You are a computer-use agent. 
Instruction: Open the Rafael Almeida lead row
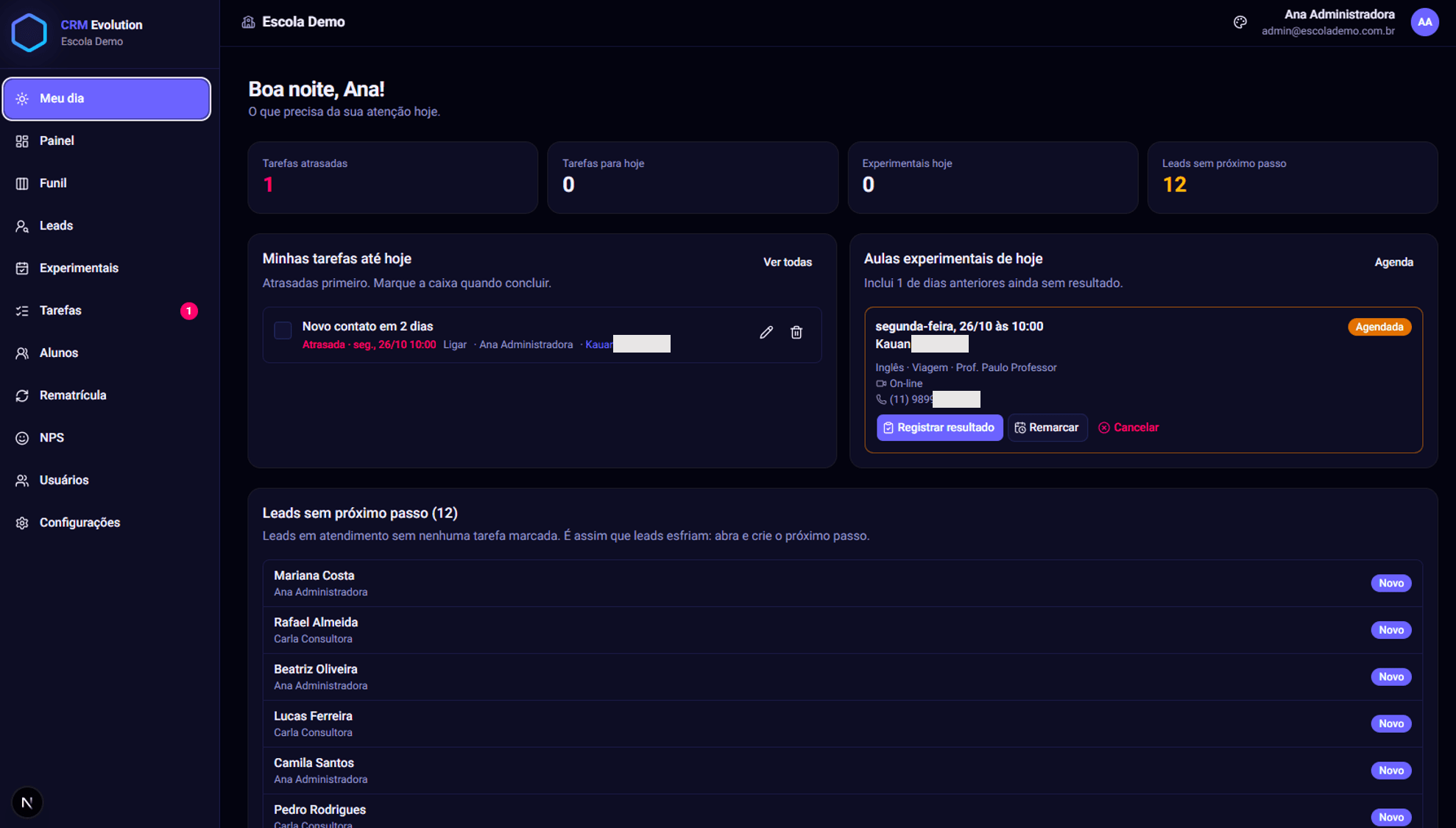842,630
